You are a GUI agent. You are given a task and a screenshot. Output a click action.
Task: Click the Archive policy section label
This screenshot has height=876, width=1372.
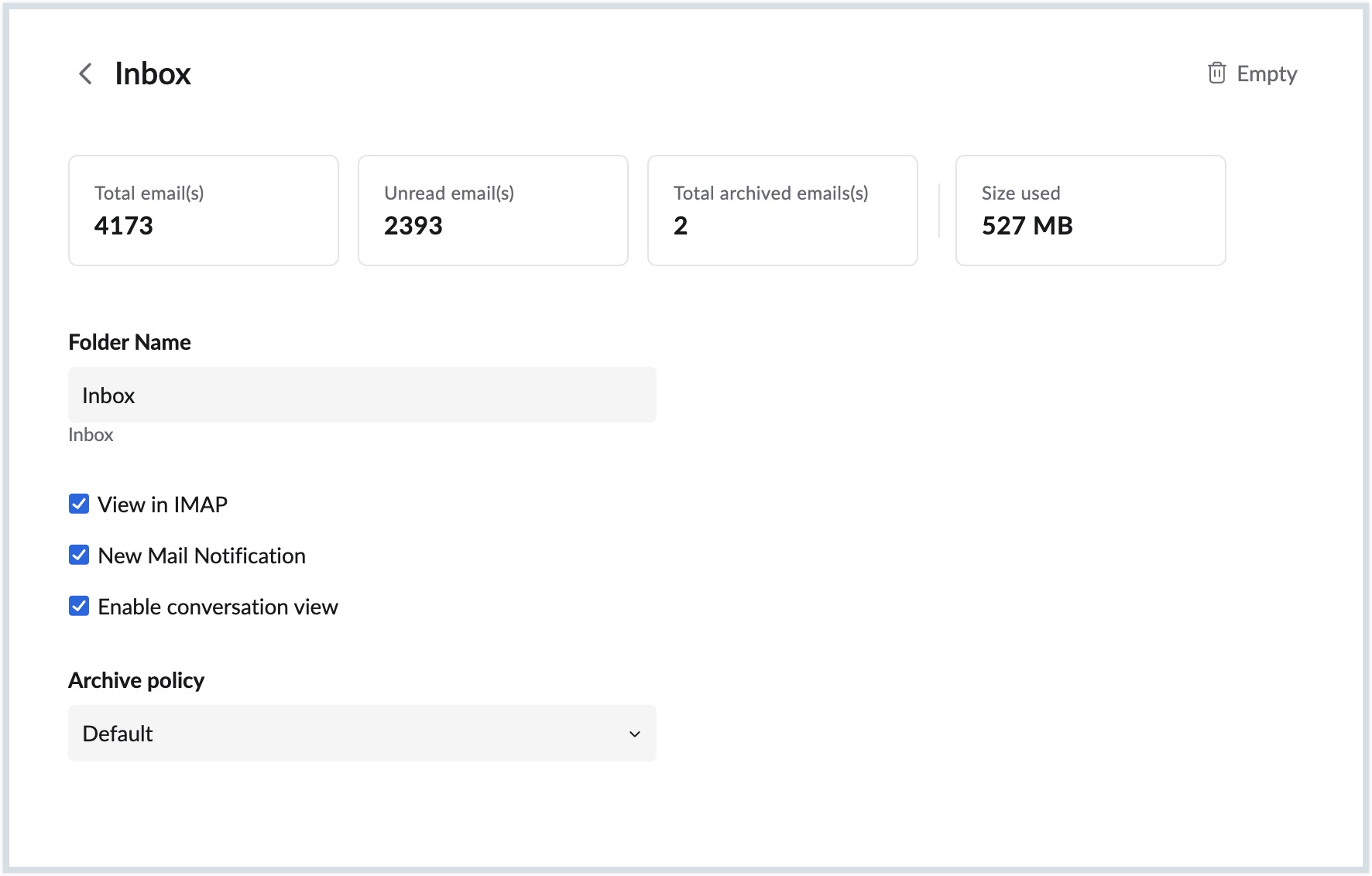point(136,680)
